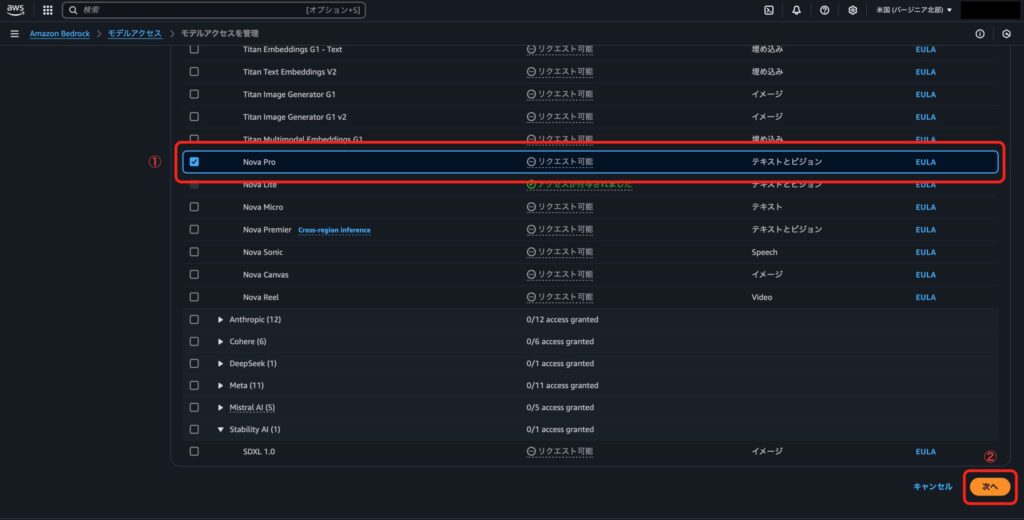Open the clock icon beside the info icon

click(x=1006, y=34)
